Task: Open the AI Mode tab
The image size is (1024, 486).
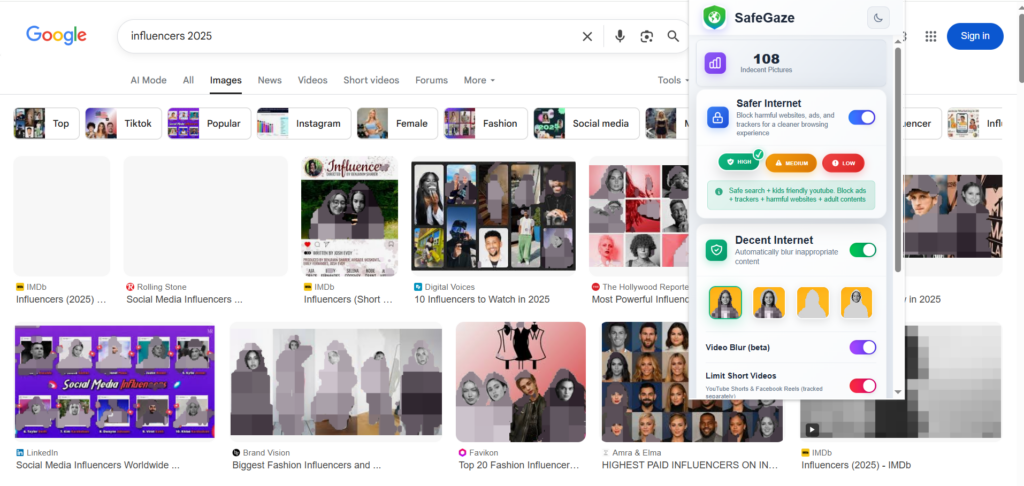Action: (x=148, y=80)
